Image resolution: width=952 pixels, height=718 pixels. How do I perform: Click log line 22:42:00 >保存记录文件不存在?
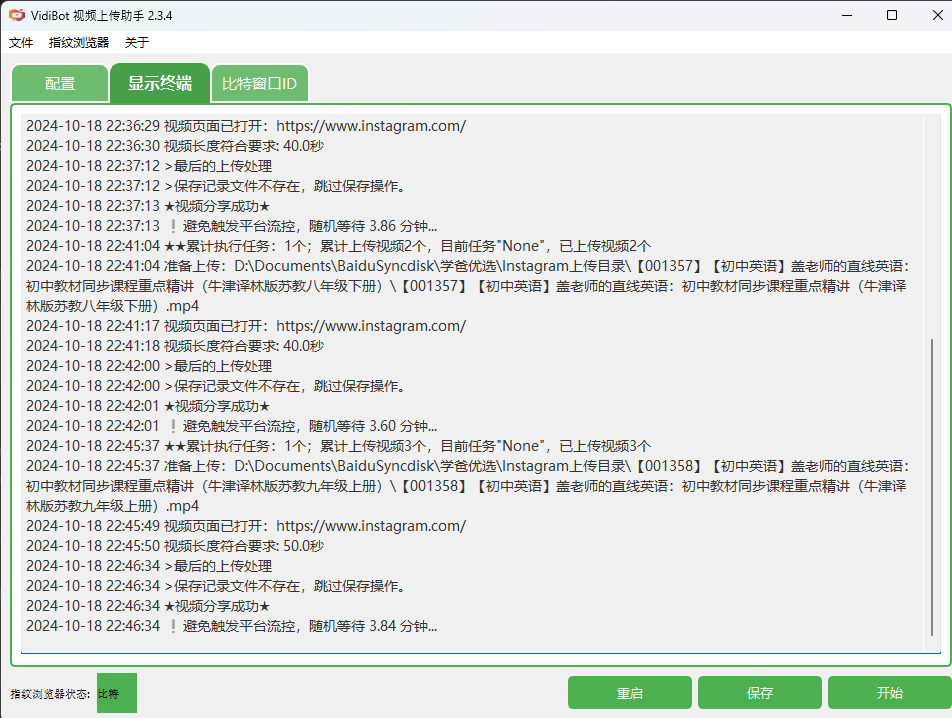click(216, 386)
